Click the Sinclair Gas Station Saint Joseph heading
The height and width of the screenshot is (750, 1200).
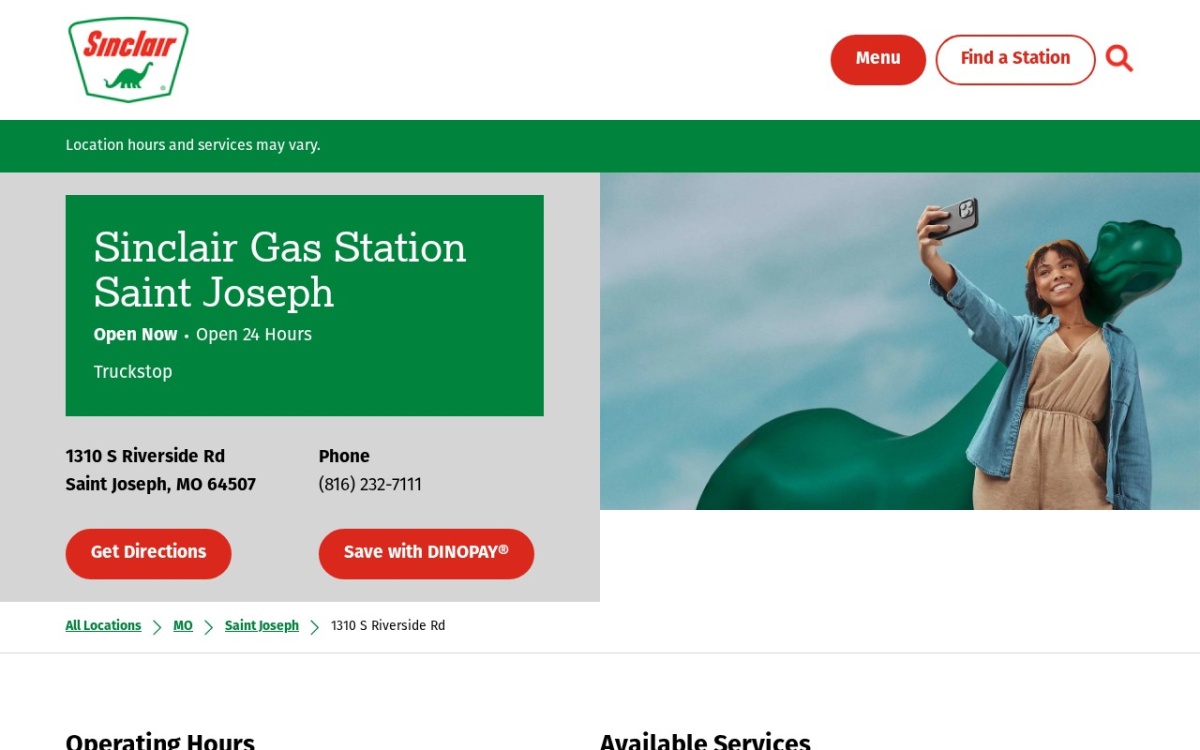(280, 270)
